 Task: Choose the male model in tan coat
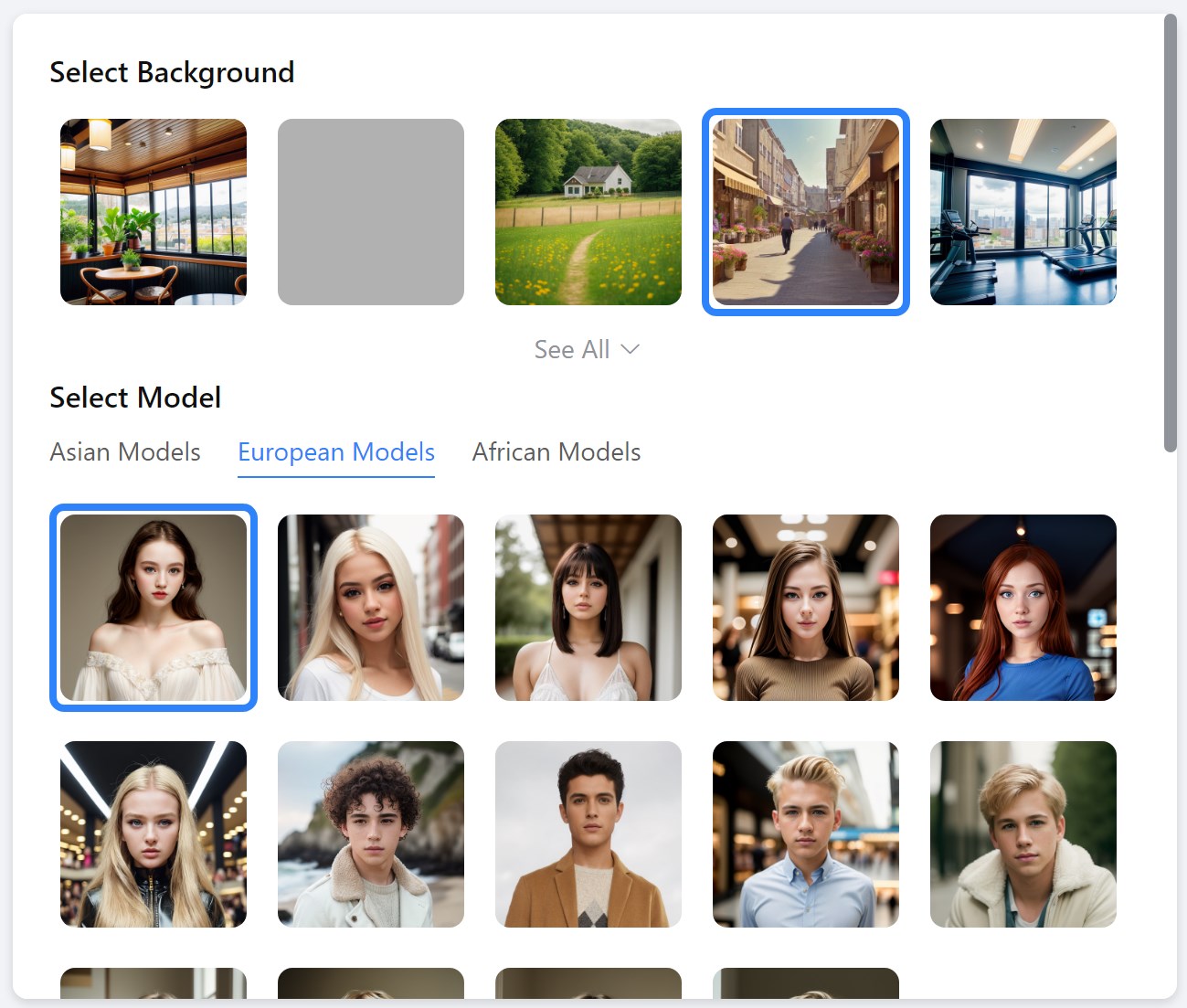point(588,834)
